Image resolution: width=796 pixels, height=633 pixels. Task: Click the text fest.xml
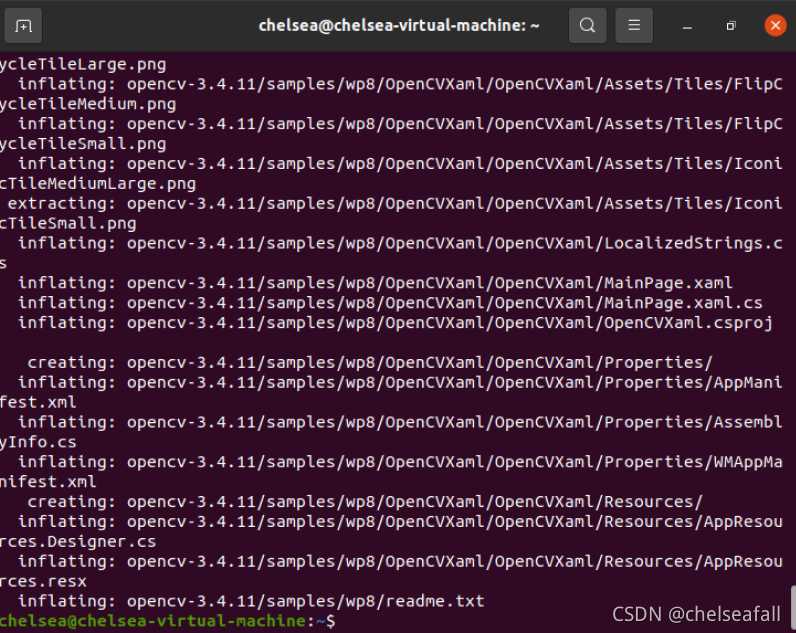38,402
